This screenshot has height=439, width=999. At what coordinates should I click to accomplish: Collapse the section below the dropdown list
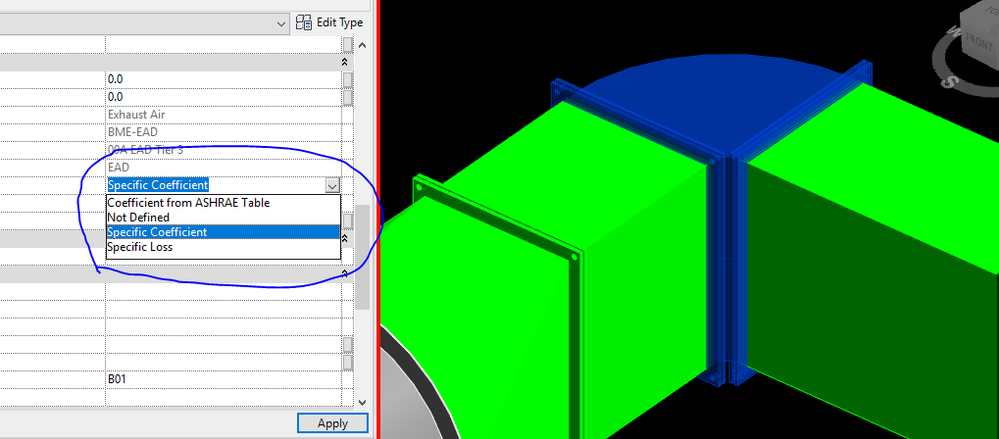tap(345, 239)
